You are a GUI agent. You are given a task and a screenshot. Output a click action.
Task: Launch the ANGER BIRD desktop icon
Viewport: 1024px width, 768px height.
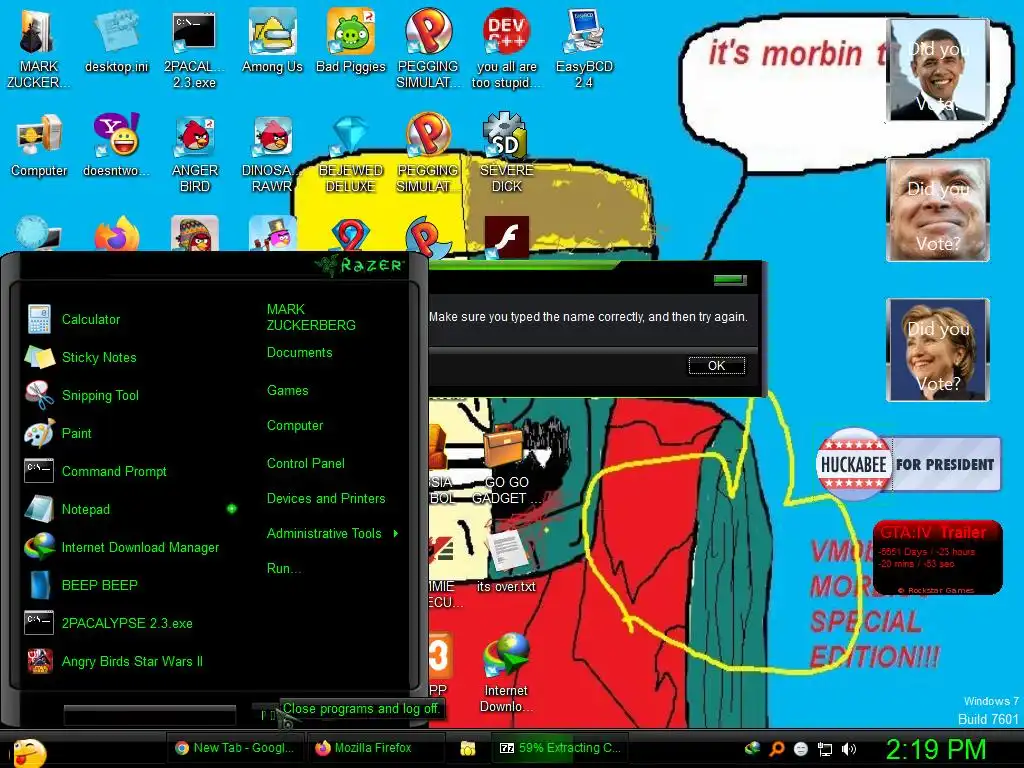click(195, 153)
